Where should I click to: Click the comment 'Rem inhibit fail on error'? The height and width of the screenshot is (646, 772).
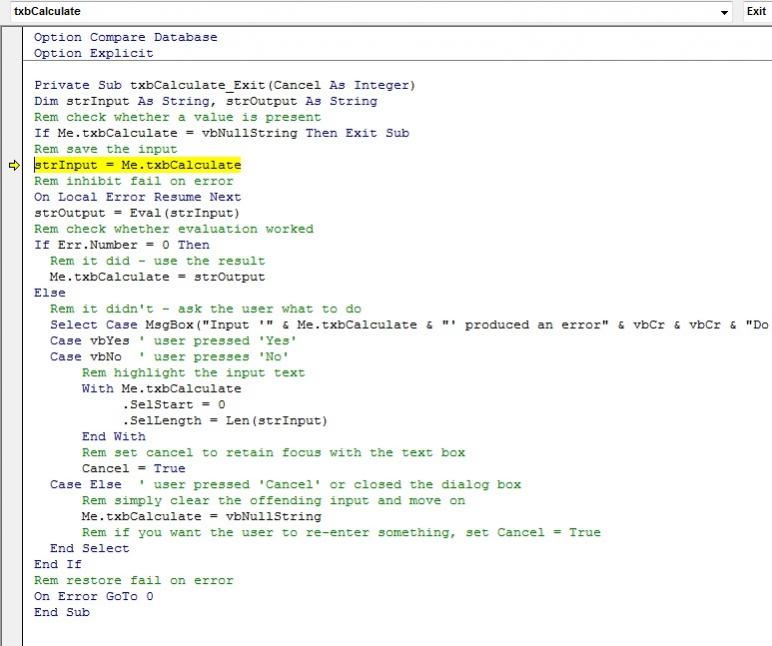click(133, 181)
